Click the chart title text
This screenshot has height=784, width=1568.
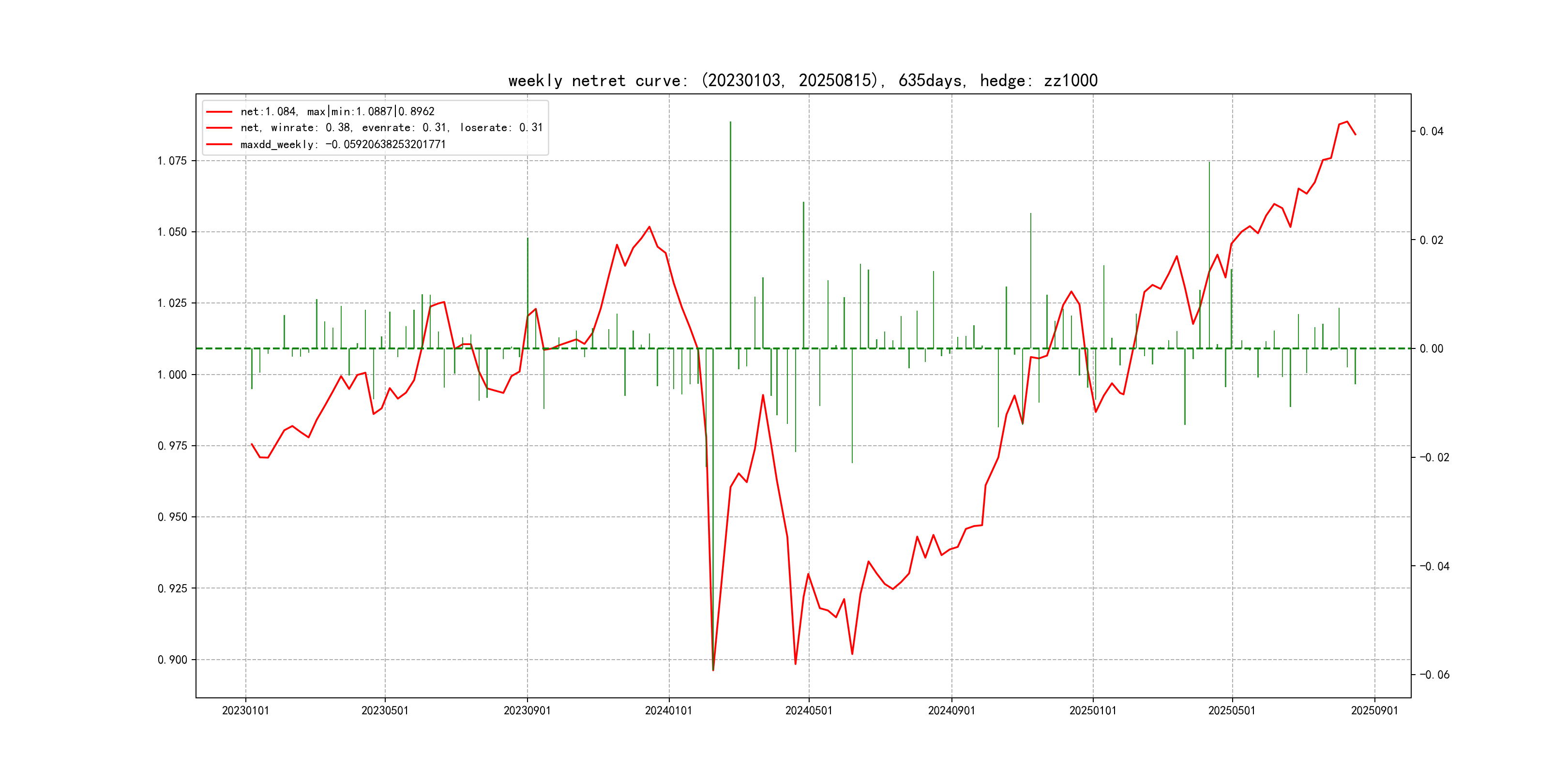click(x=802, y=81)
